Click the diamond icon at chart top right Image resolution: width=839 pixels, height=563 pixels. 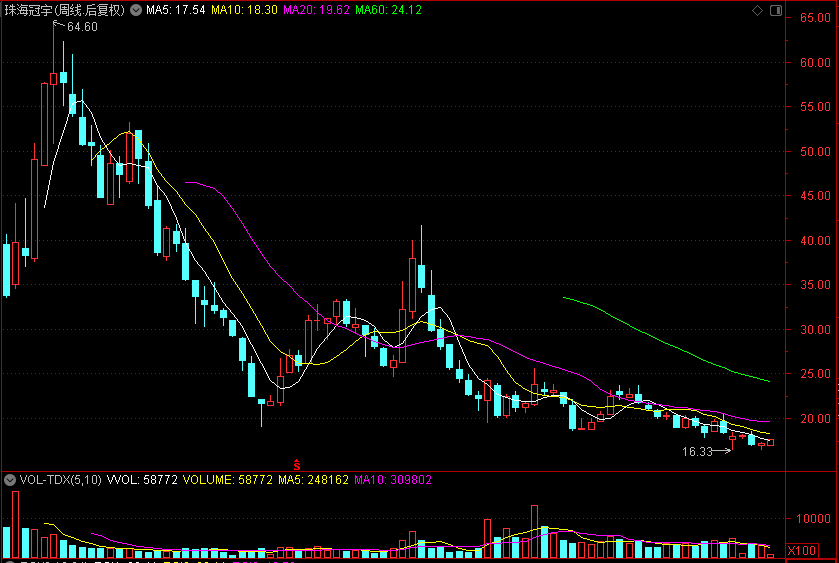point(757,10)
